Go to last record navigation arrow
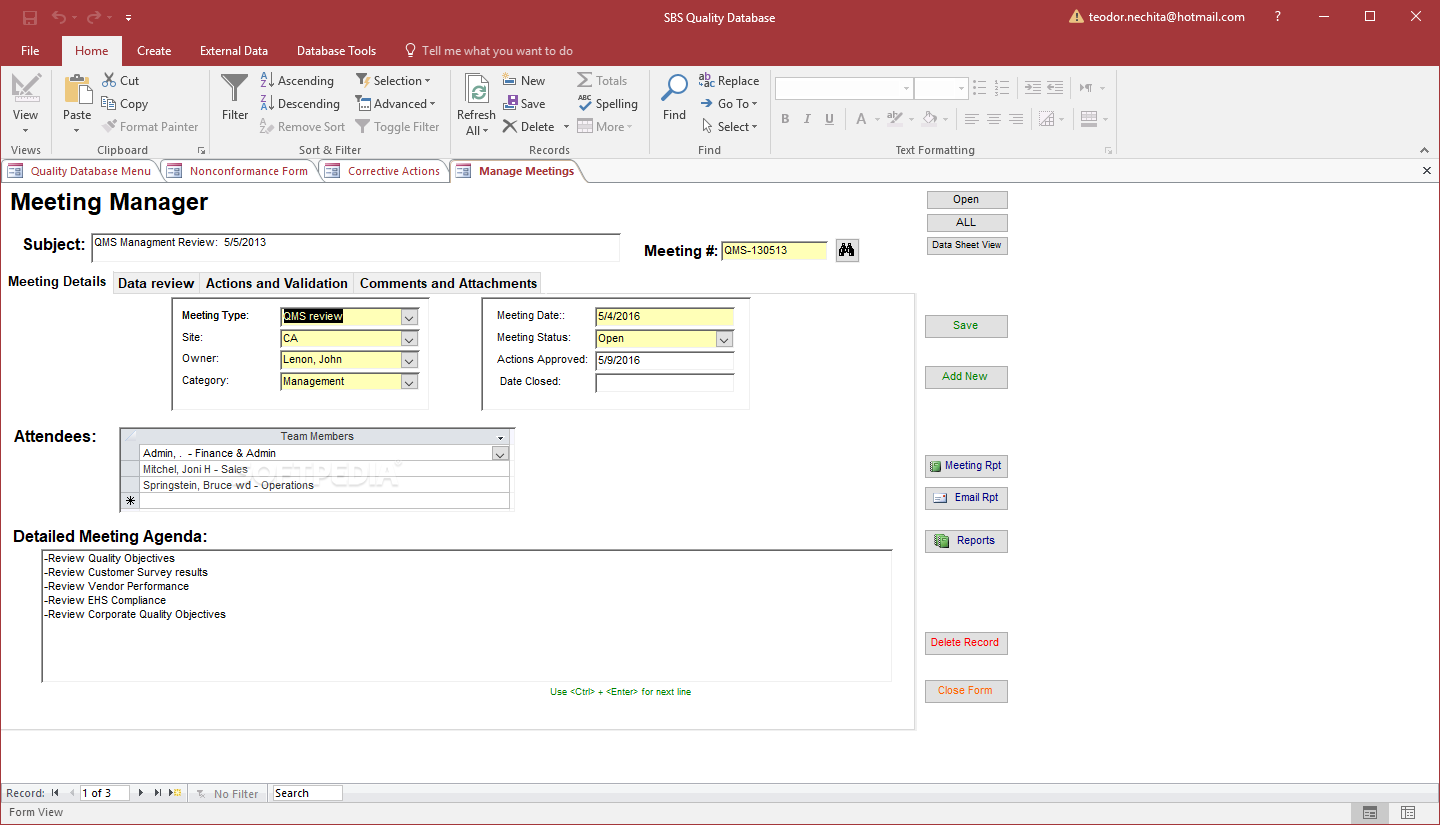The width and height of the screenshot is (1440, 825). (158, 793)
